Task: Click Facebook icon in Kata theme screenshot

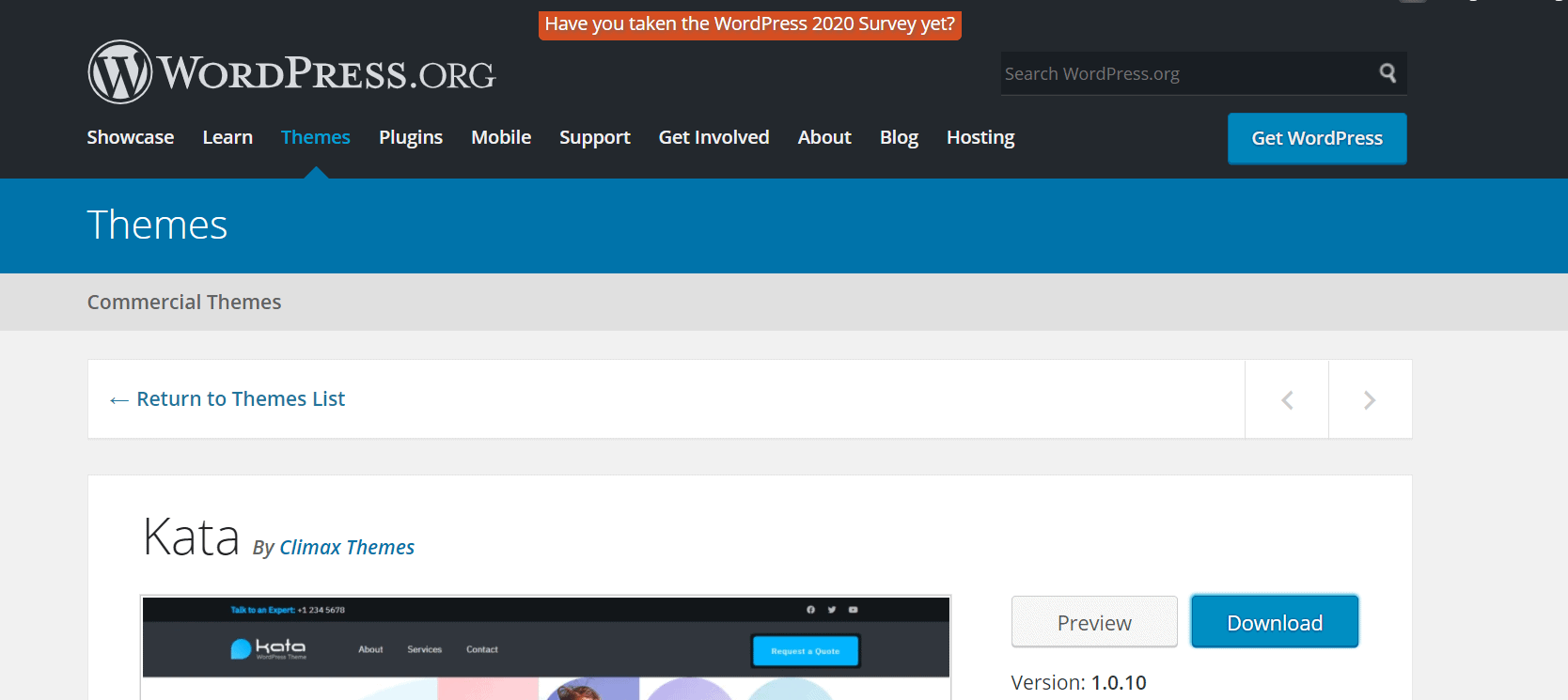Action: 810,610
